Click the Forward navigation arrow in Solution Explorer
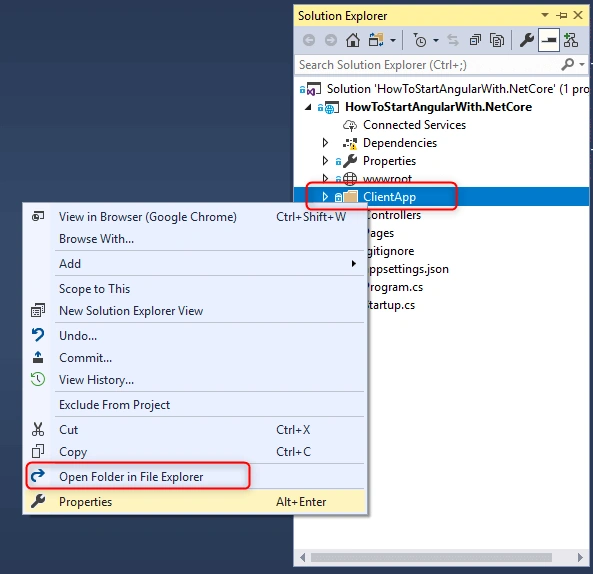The image size is (593, 574). coord(331,40)
